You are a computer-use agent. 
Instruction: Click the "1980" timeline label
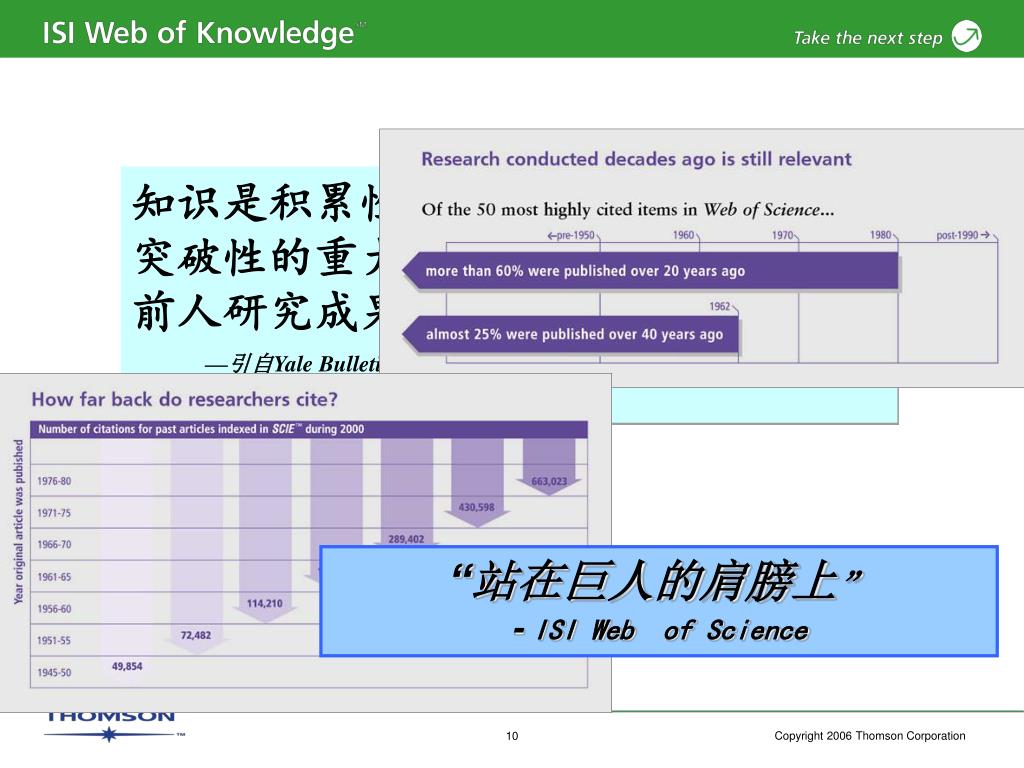[x=880, y=235]
